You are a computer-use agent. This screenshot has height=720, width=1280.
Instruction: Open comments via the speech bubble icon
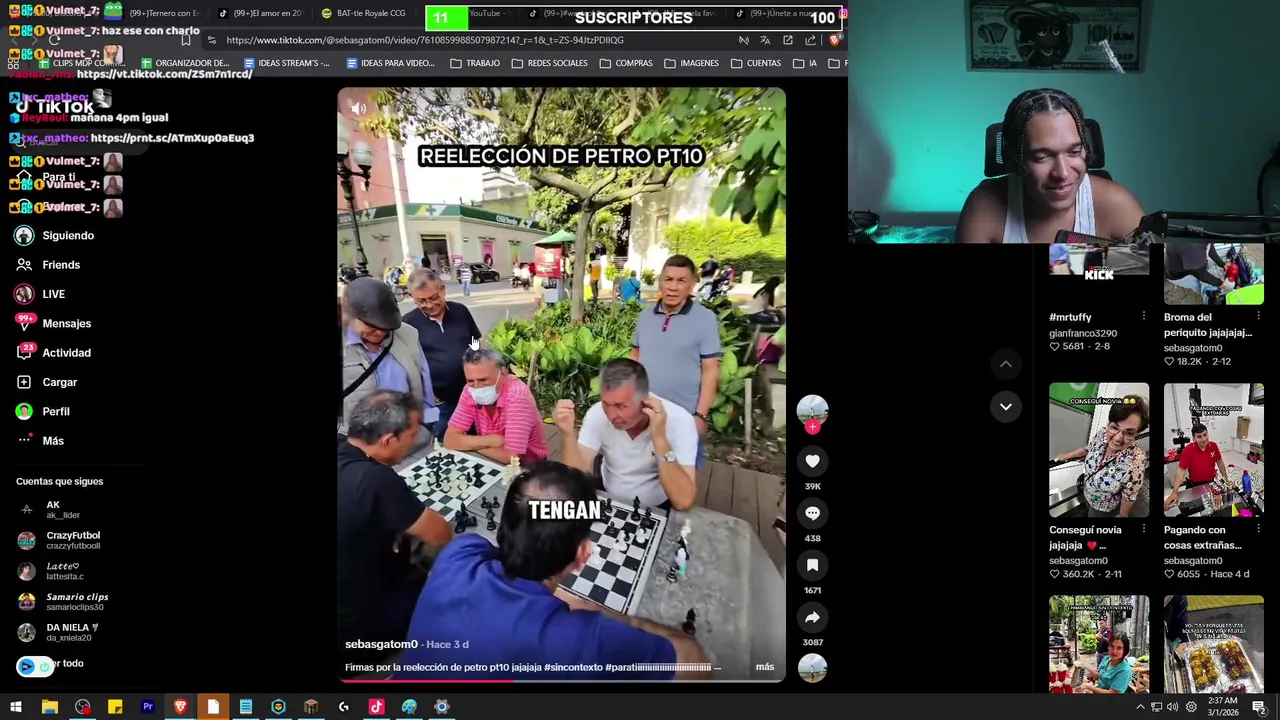tap(812, 513)
